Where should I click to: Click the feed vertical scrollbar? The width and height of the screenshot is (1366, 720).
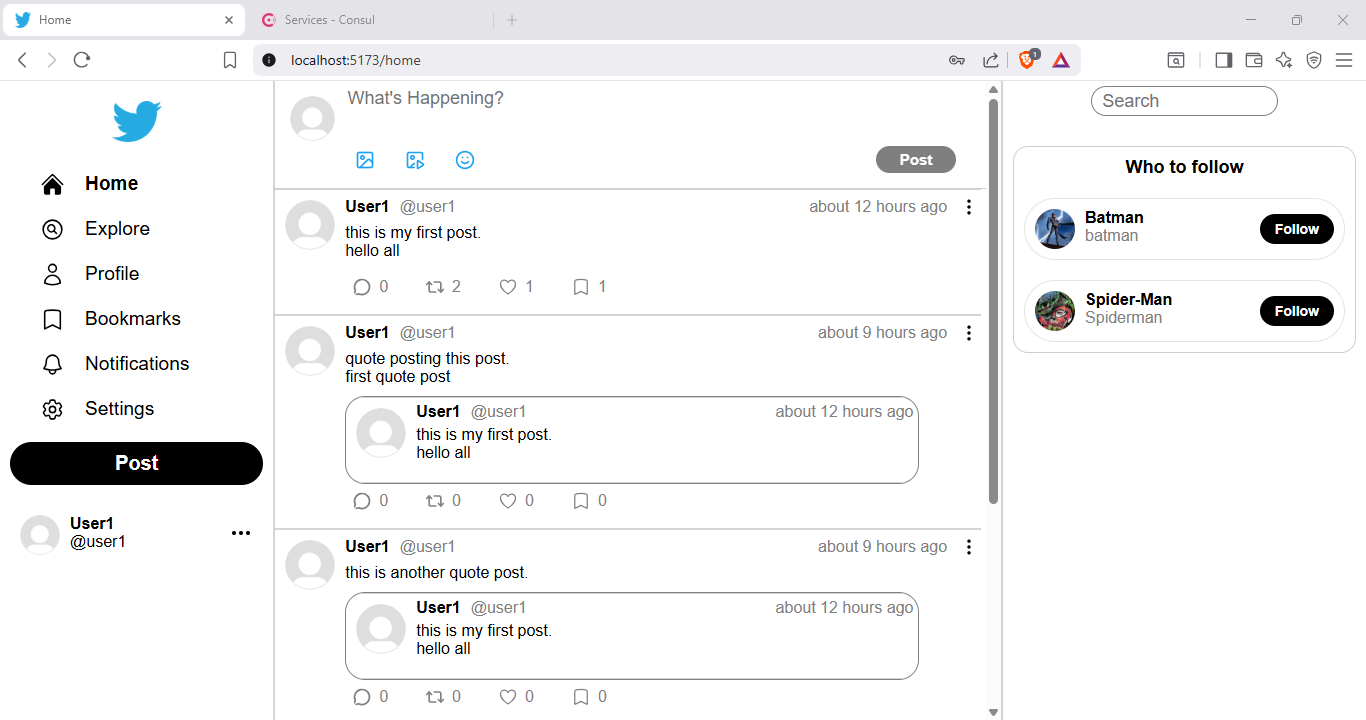[993, 300]
